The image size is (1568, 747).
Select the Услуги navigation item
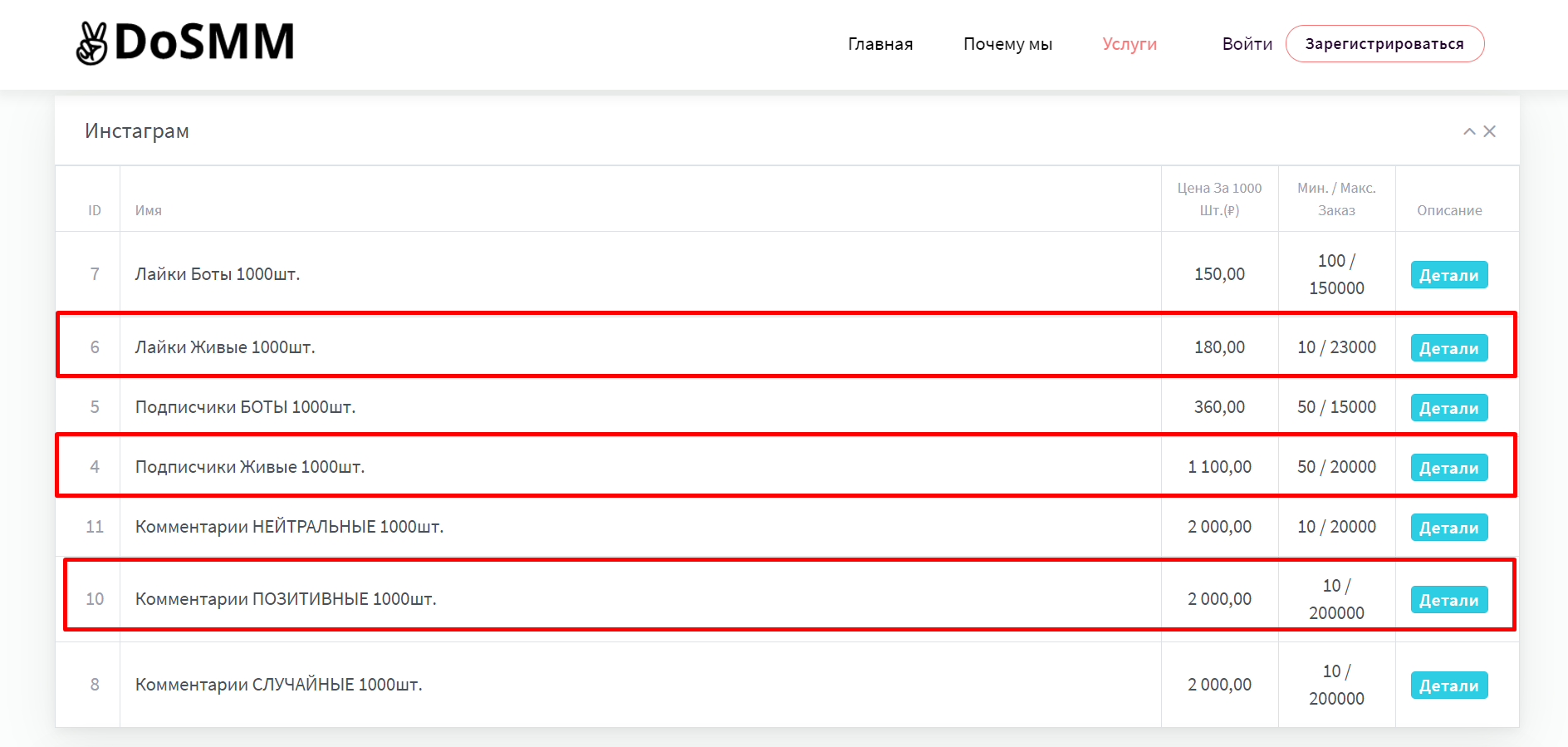pos(1129,44)
